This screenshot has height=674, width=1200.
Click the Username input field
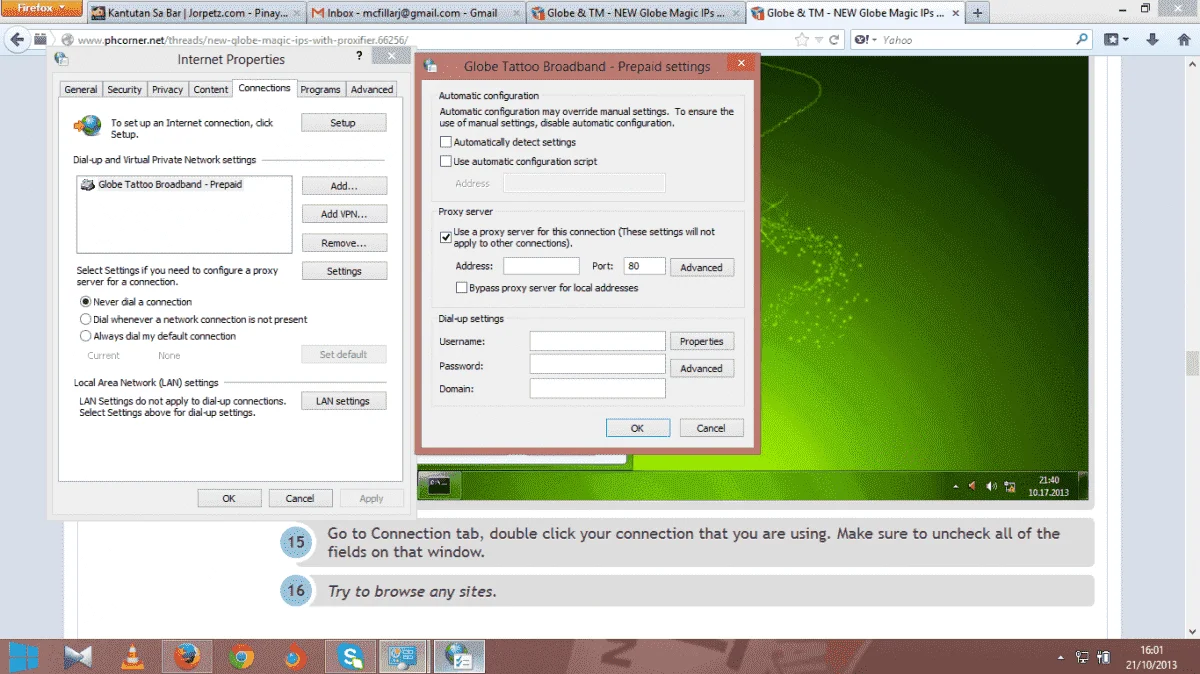tap(598, 341)
